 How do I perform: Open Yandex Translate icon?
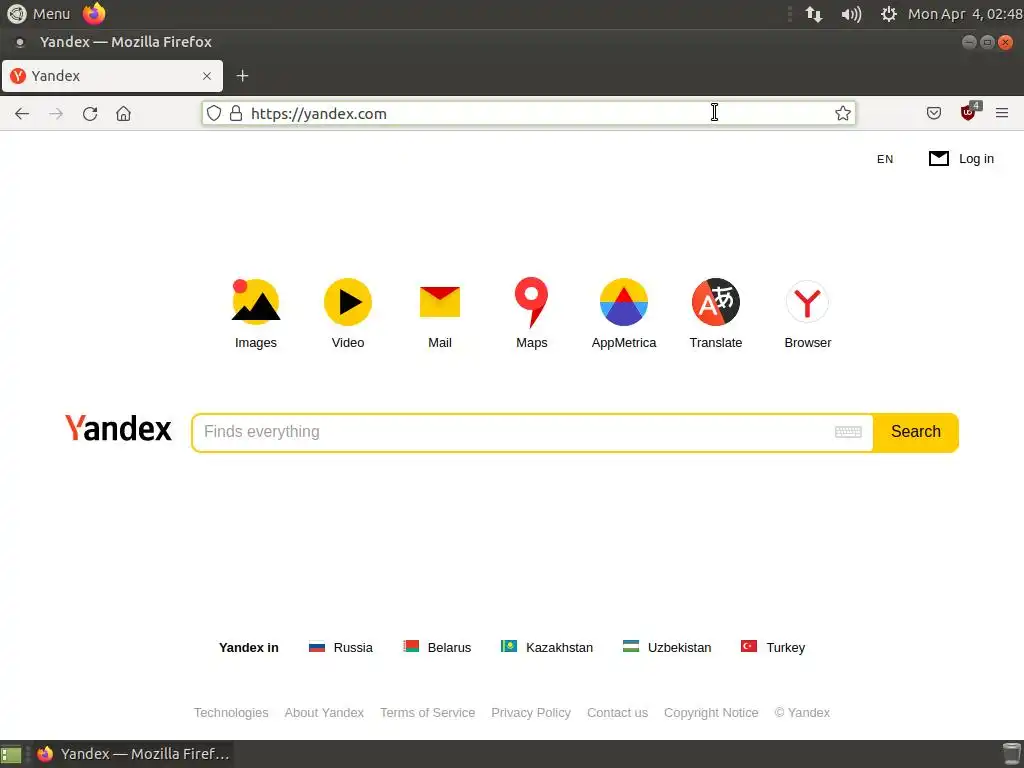716,302
